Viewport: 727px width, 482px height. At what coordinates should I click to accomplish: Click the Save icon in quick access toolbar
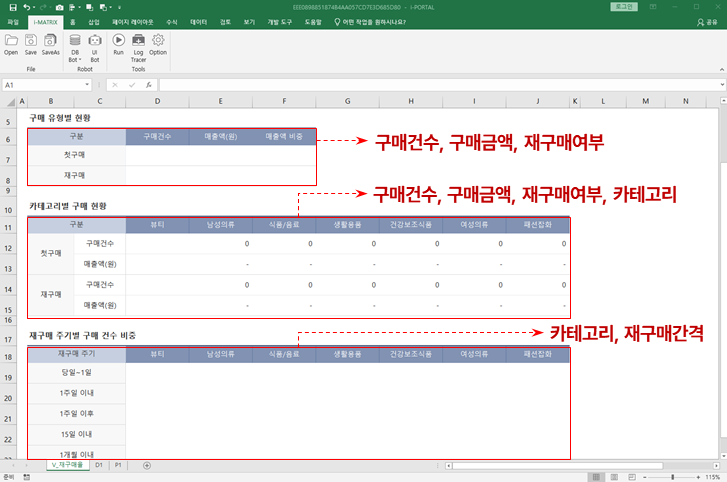pos(13,7)
